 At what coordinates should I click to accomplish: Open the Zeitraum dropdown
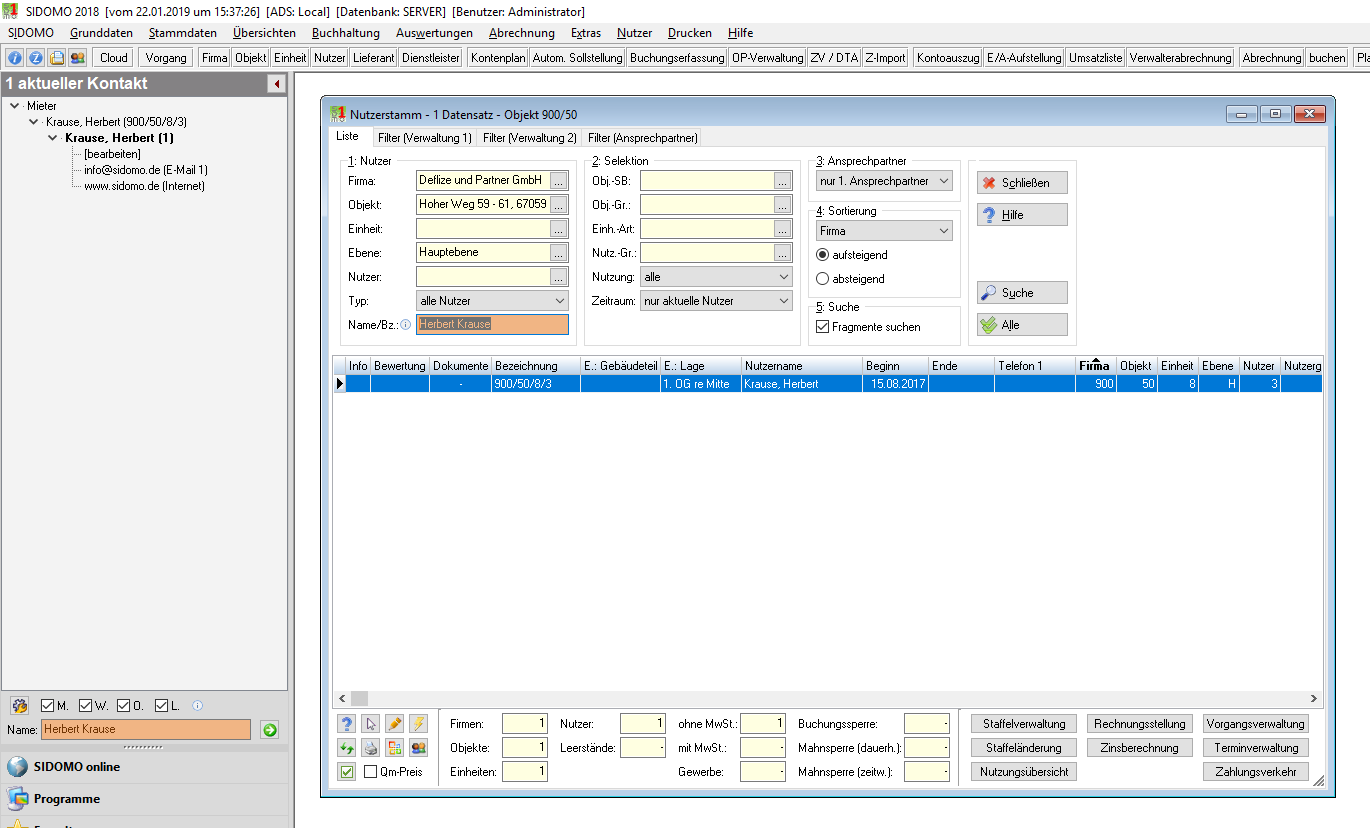[717, 301]
